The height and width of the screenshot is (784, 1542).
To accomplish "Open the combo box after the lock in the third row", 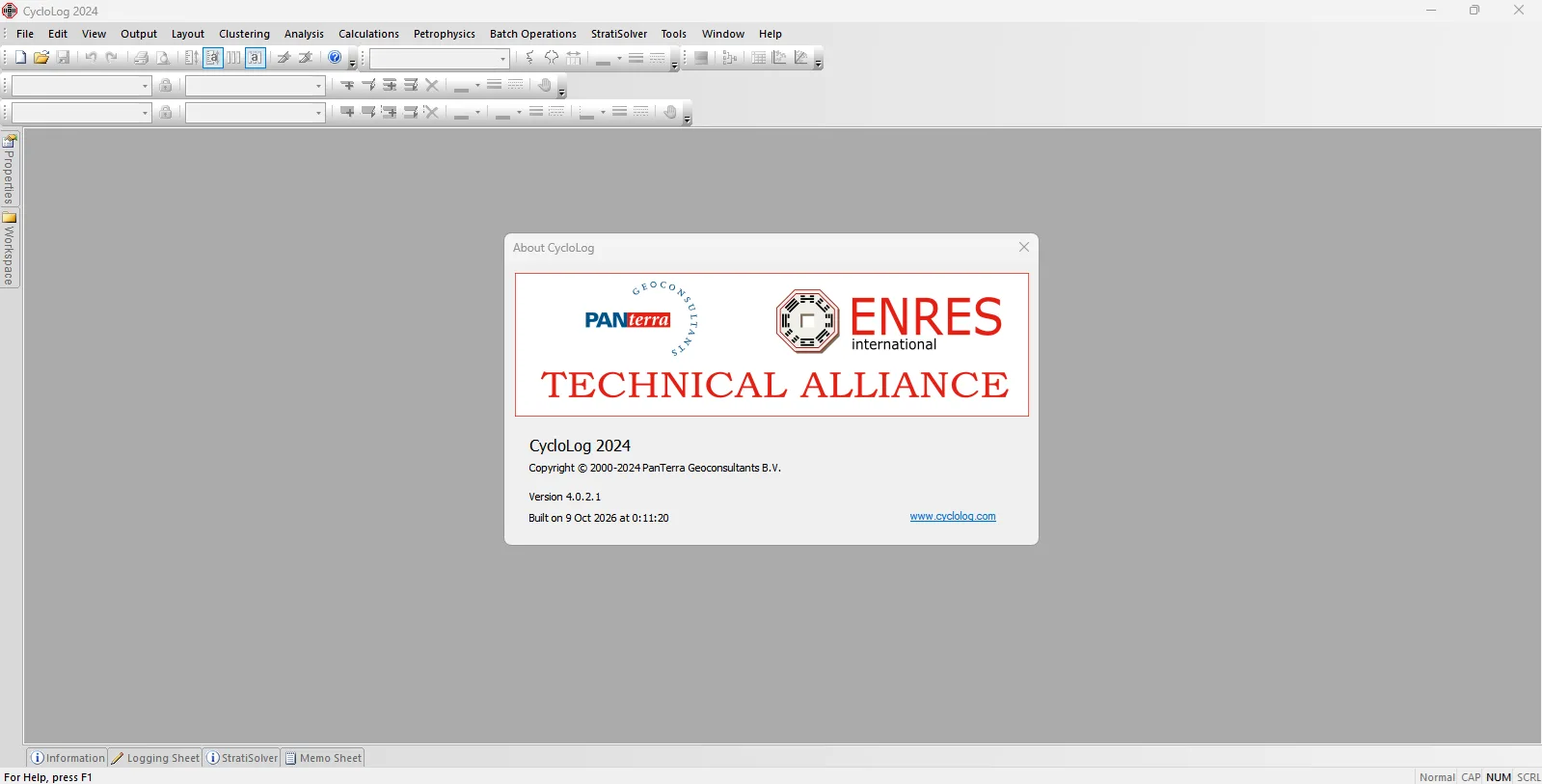I will (x=256, y=113).
